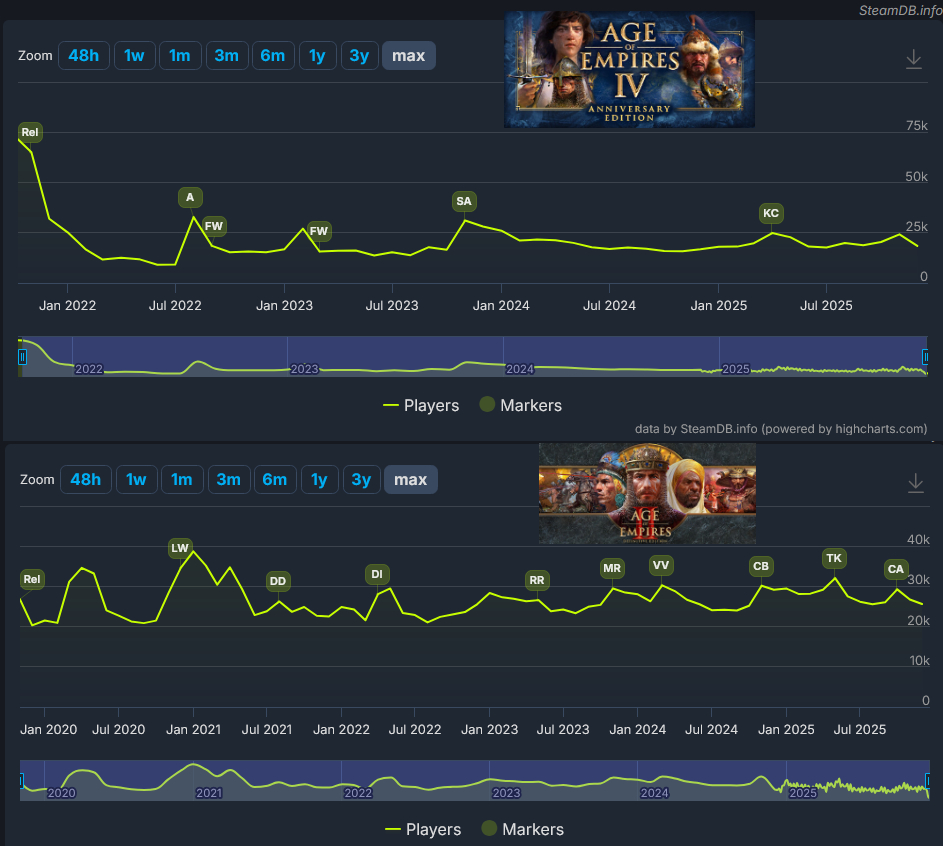Image resolution: width=943 pixels, height=846 pixels.
Task: Set top chart zoom to 48h
Action: point(83,56)
